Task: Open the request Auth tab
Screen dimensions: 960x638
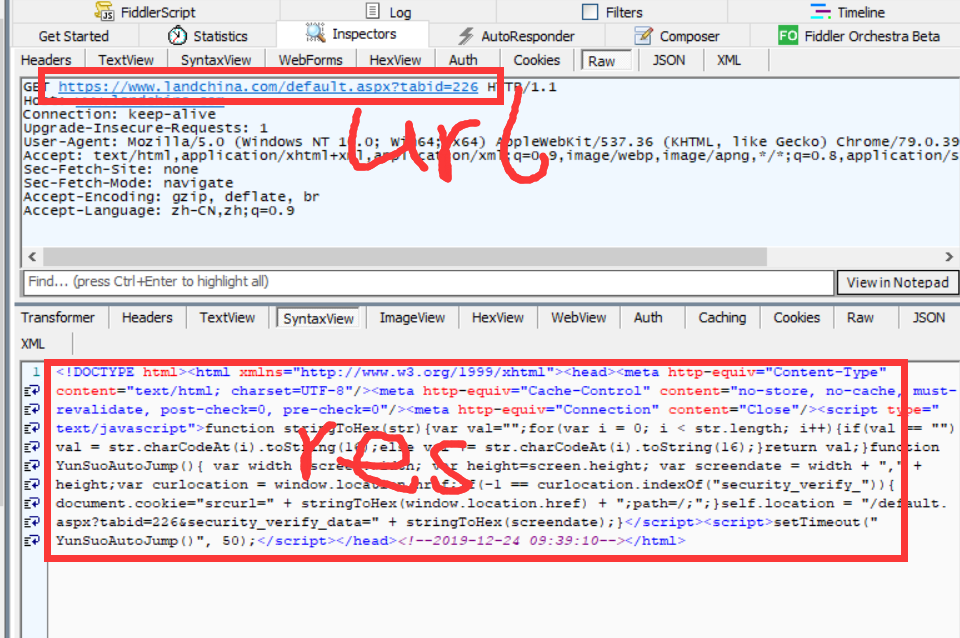Action: [463, 60]
